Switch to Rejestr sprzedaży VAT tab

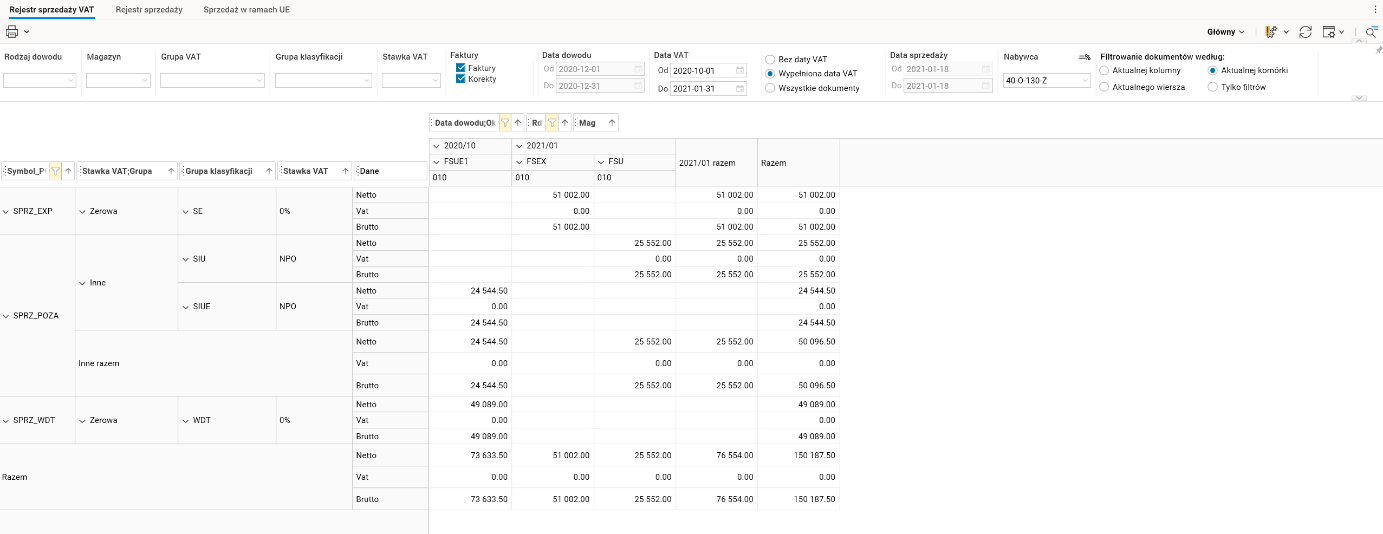pos(52,8)
